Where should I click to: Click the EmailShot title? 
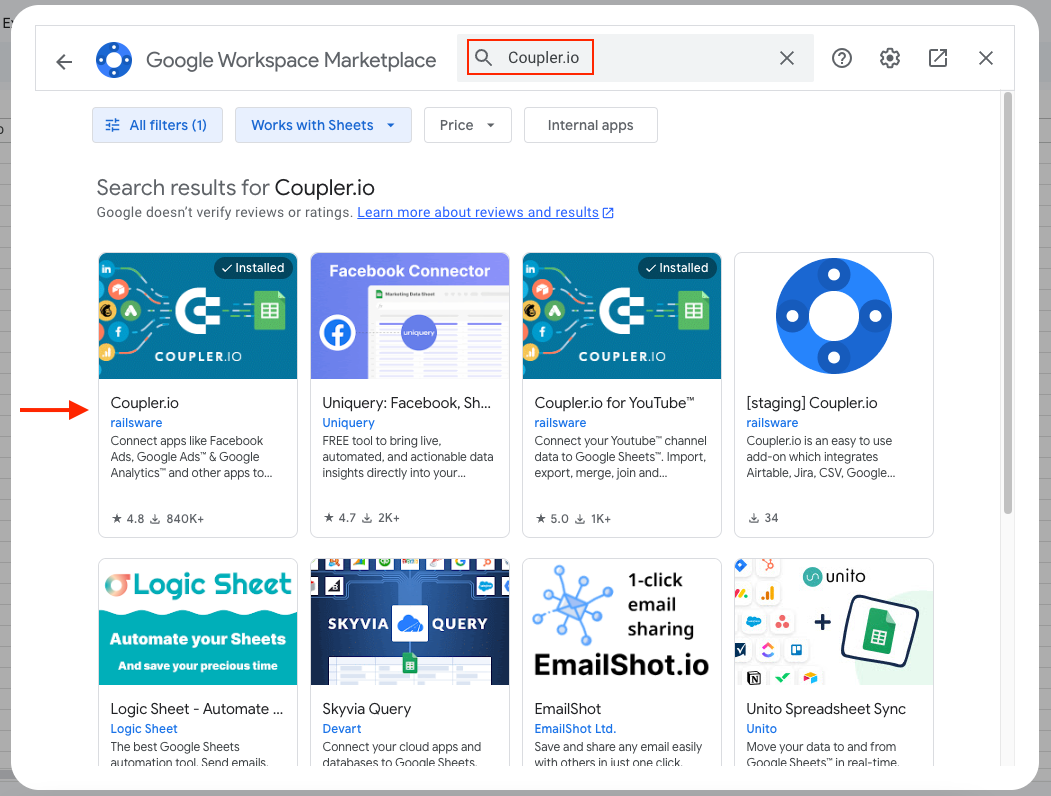pos(568,709)
